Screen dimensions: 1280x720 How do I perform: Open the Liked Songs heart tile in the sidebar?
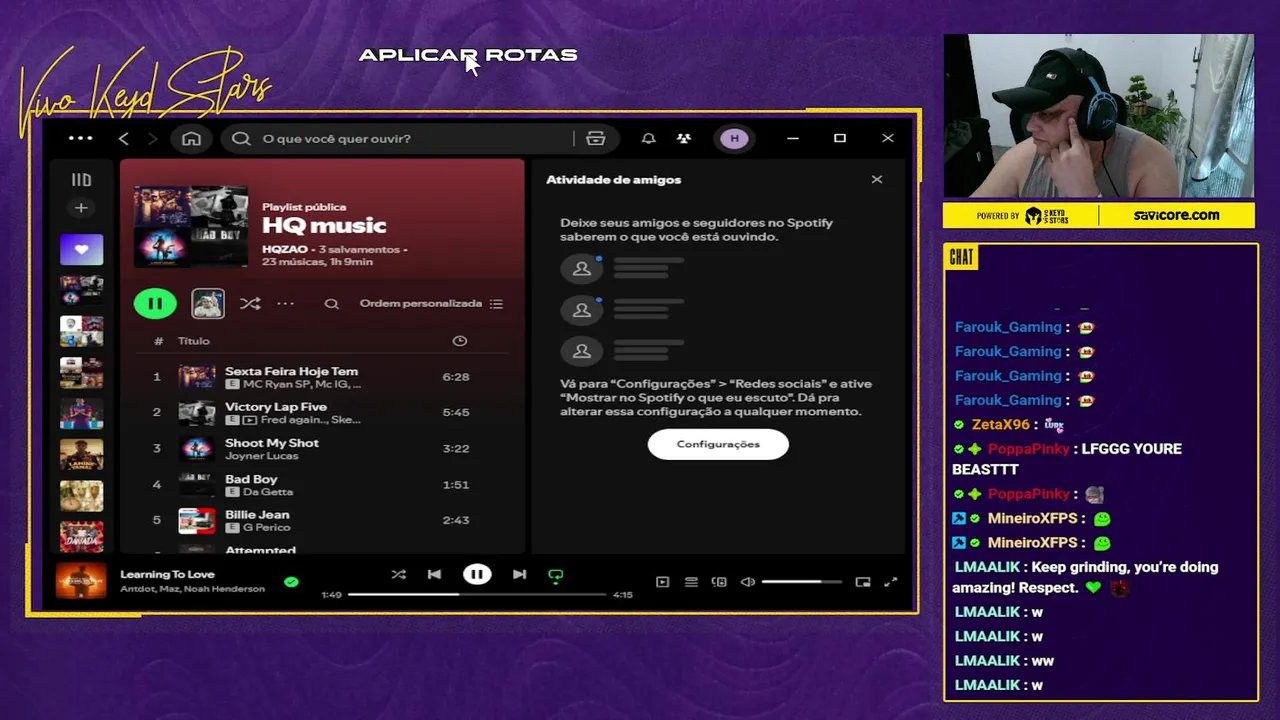[81, 249]
